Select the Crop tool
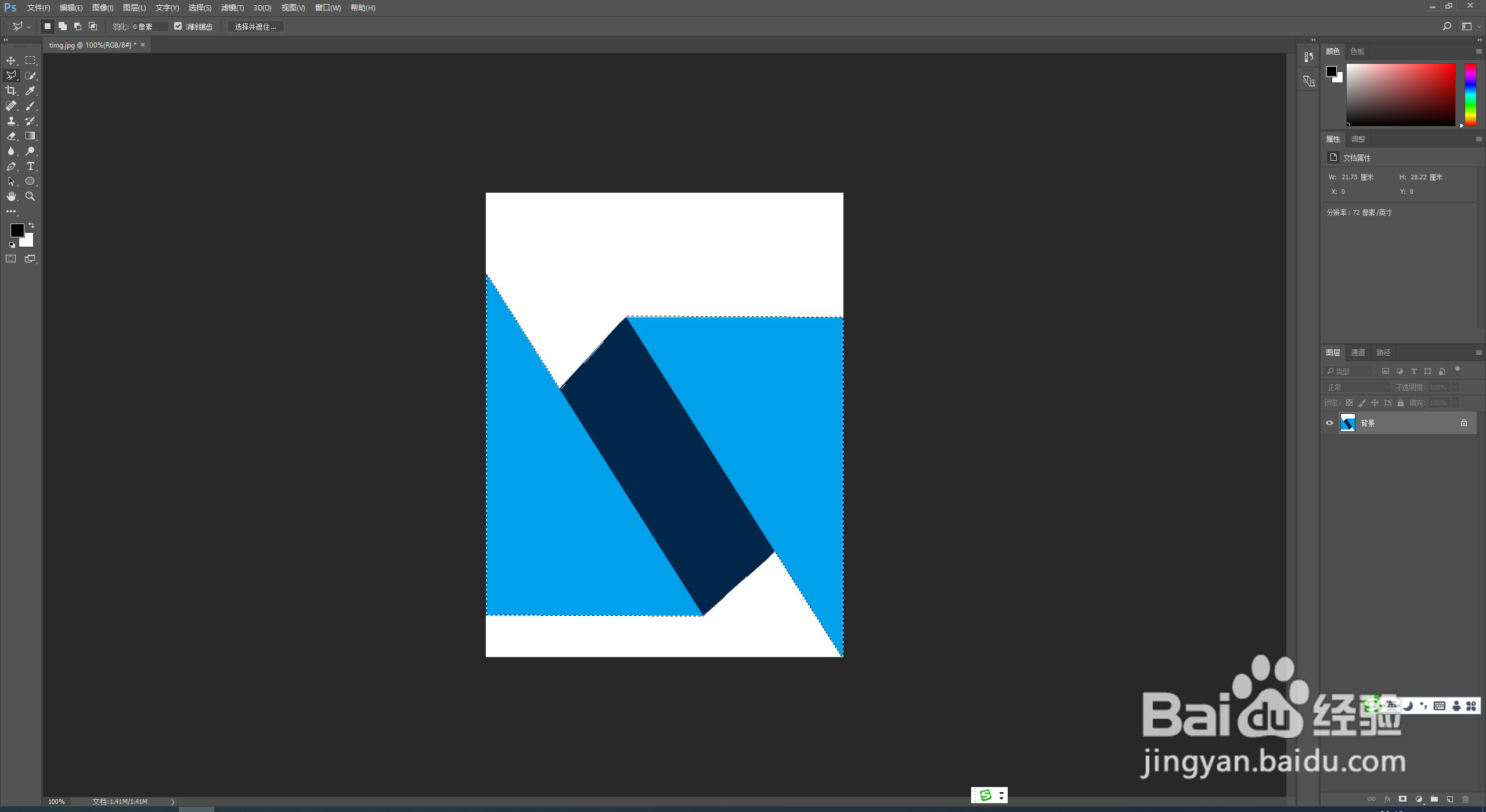Image resolution: width=1486 pixels, height=812 pixels. (x=11, y=91)
